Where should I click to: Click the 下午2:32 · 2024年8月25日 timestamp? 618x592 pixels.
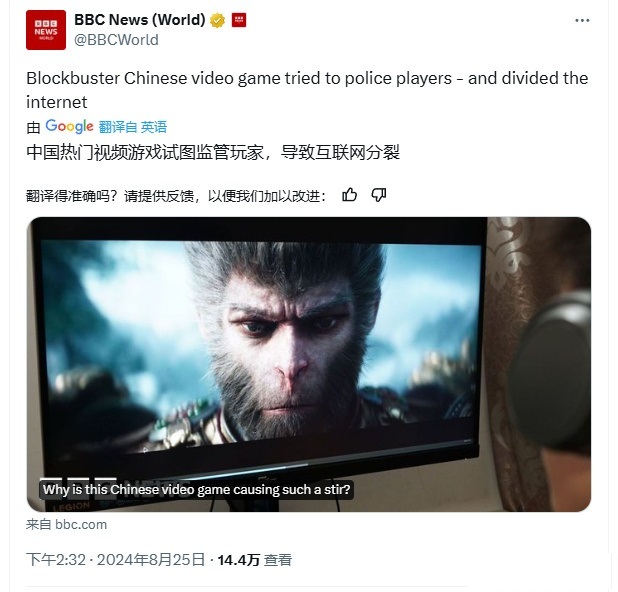(116, 560)
